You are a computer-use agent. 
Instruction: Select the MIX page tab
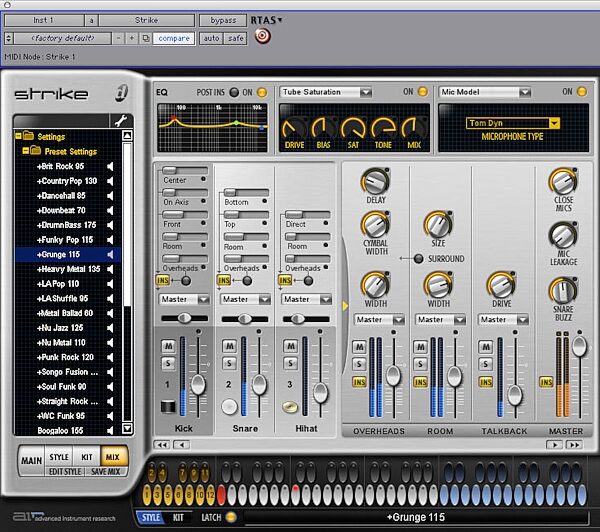(x=112, y=457)
